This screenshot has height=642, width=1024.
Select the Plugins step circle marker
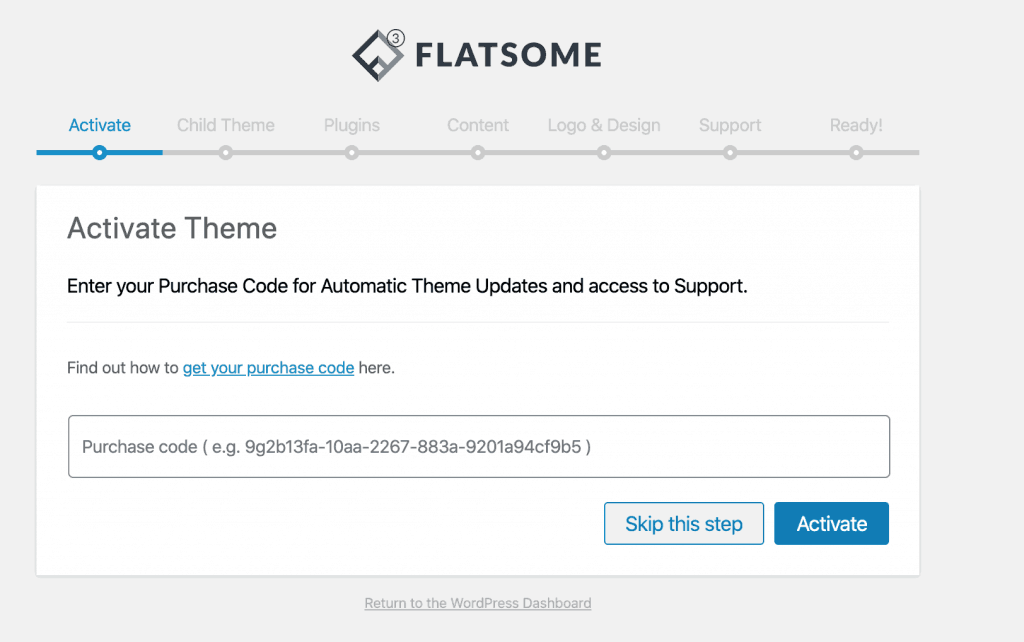click(351, 152)
